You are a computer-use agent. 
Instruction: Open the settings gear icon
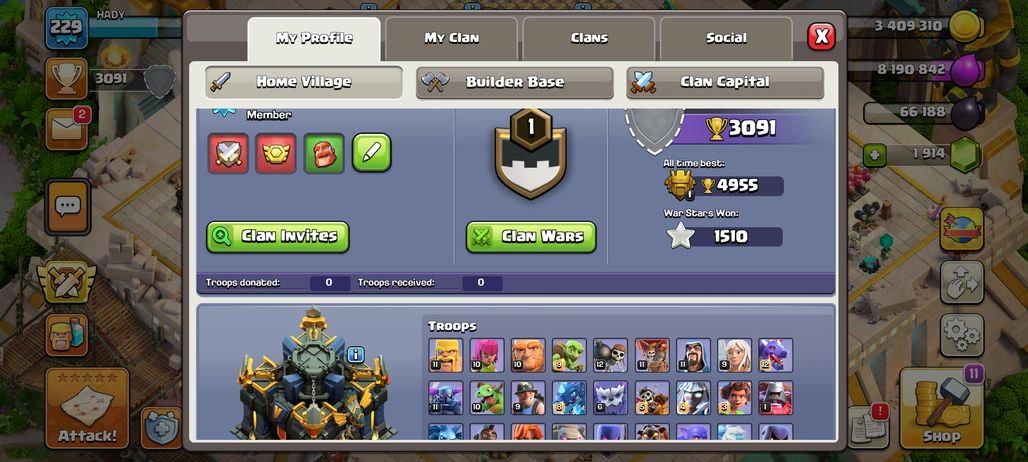[x=962, y=335]
